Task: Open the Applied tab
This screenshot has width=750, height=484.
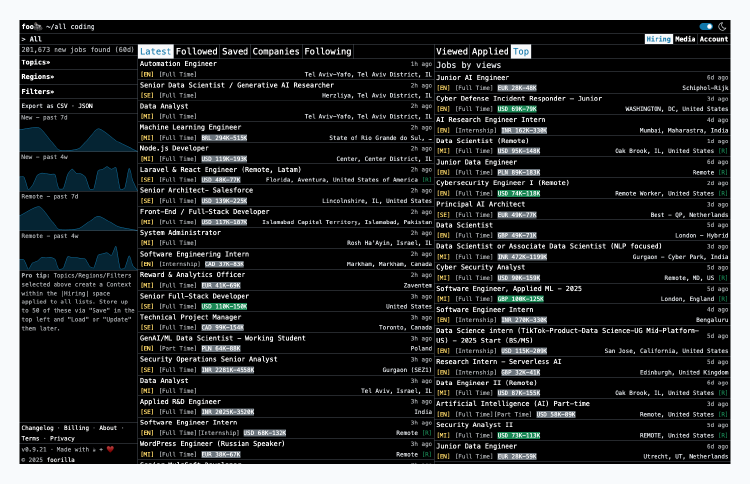Action: pyautogui.click(x=490, y=52)
